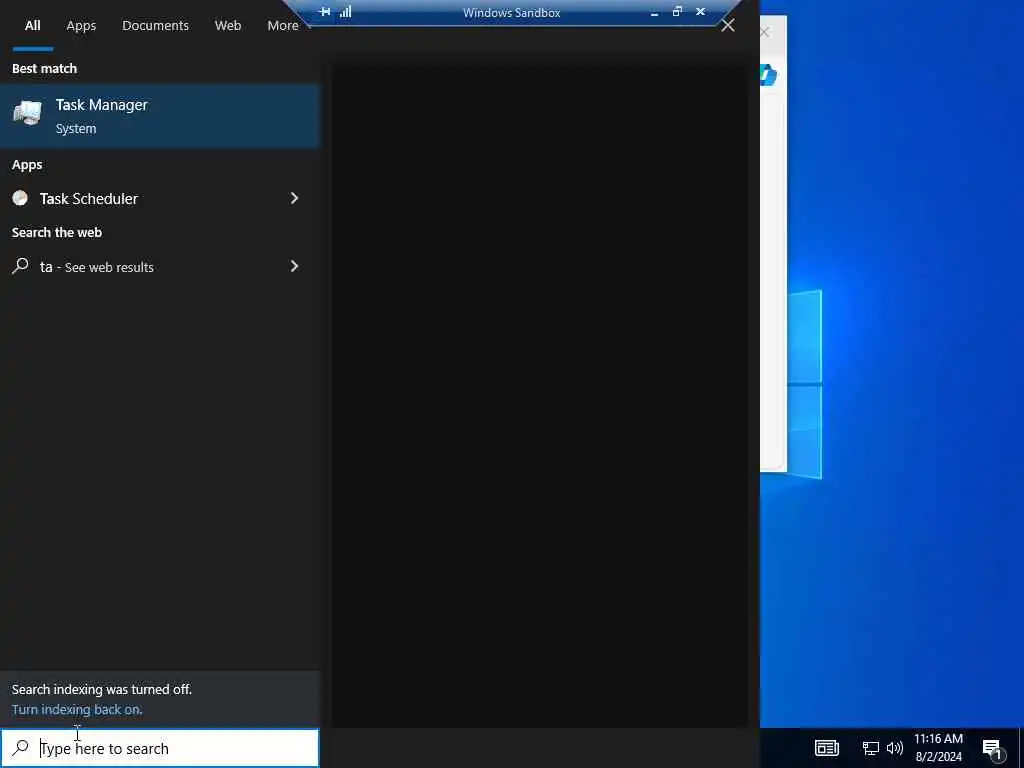Switch to the Documents search tab
This screenshot has height=768, width=1024.
pyautogui.click(x=155, y=25)
